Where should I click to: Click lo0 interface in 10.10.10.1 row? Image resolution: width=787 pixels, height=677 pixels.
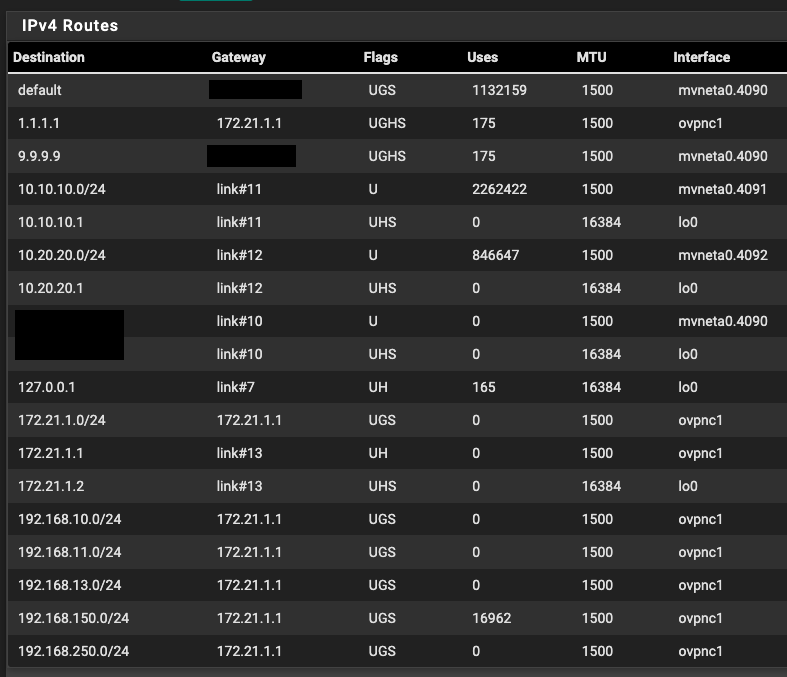[688, 222]
